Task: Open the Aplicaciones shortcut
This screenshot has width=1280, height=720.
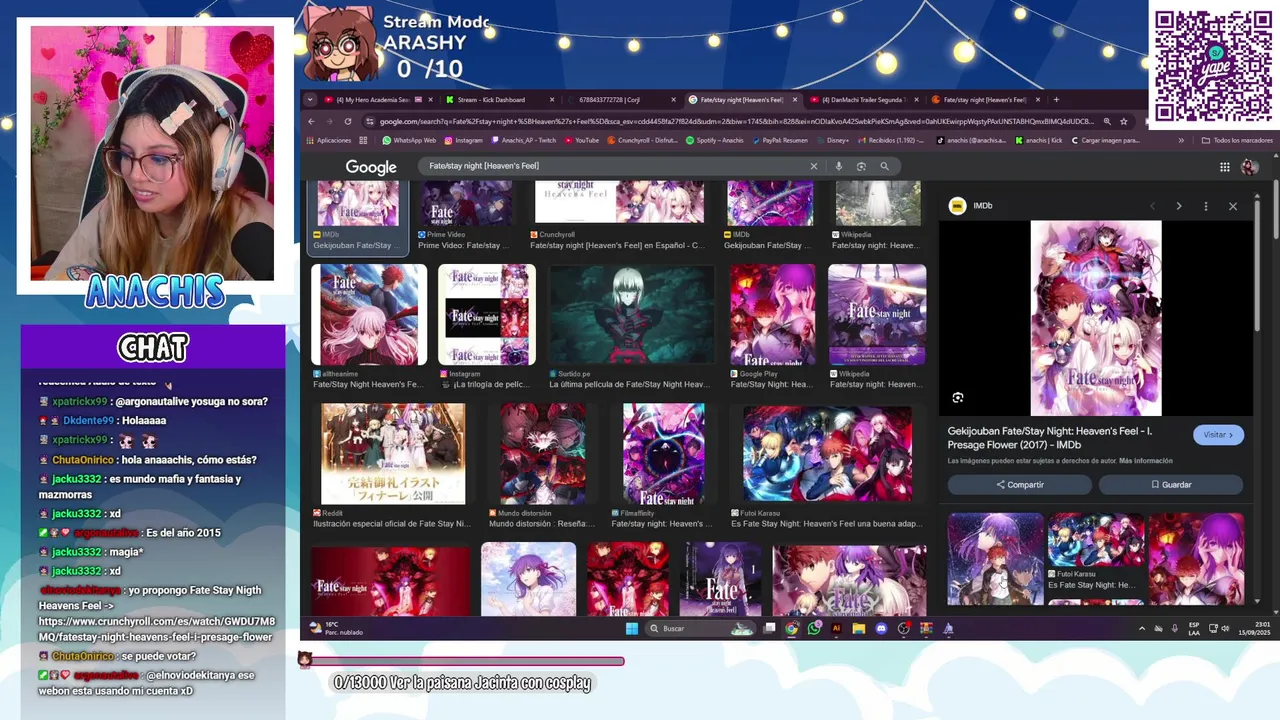Action: pos(328,140)
